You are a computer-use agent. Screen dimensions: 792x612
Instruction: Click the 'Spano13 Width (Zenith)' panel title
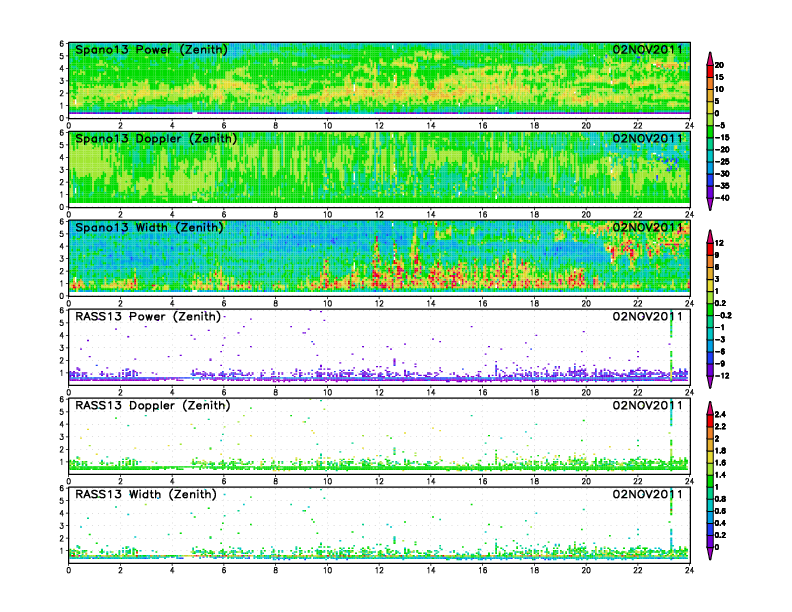click(x=150, y=228)
